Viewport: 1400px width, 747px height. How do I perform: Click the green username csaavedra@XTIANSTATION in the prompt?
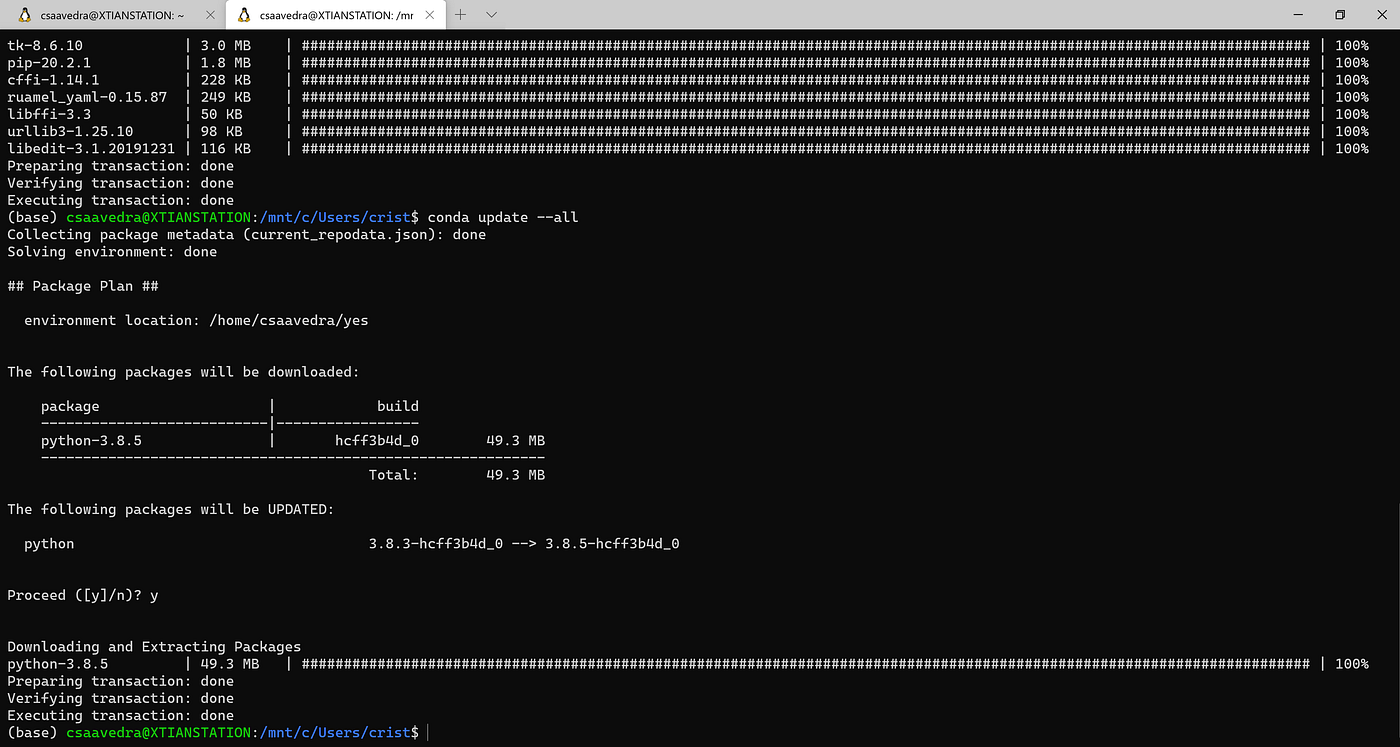pos(158,732)
